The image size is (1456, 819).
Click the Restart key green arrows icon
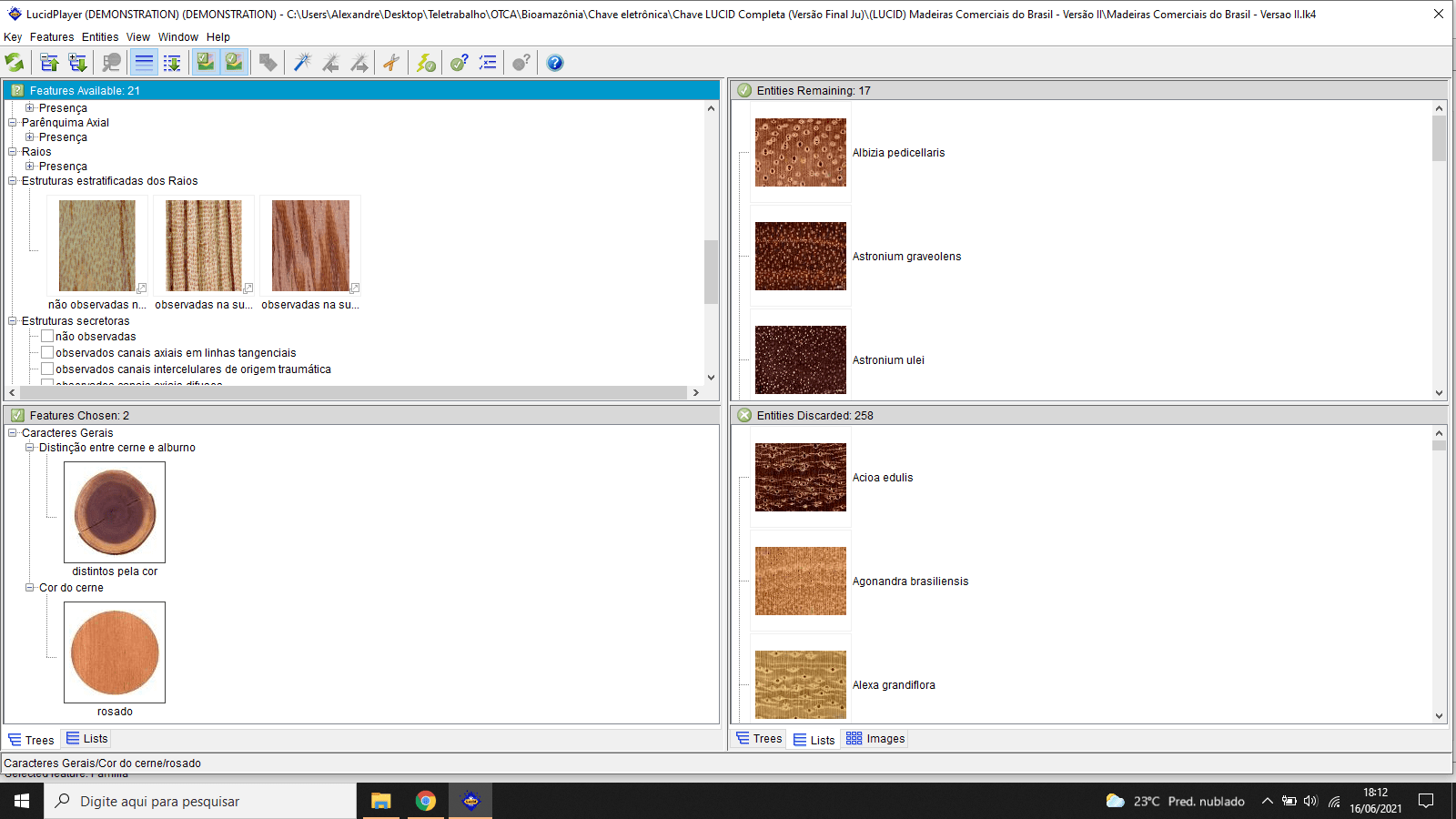[15, 63]
